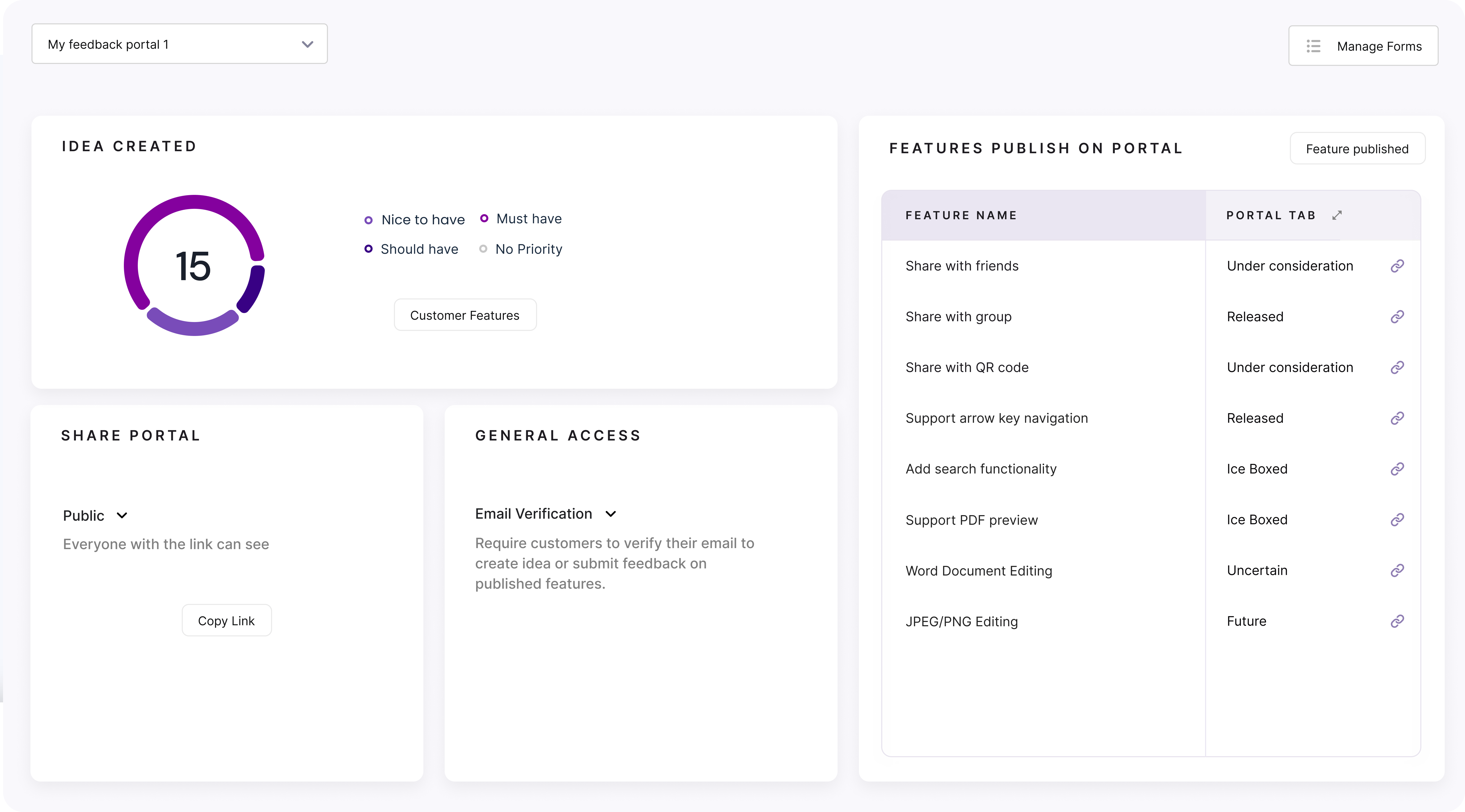This screenshot has width=1465, height=812.
Task: Click the Copy Link button
Action: 226,620
